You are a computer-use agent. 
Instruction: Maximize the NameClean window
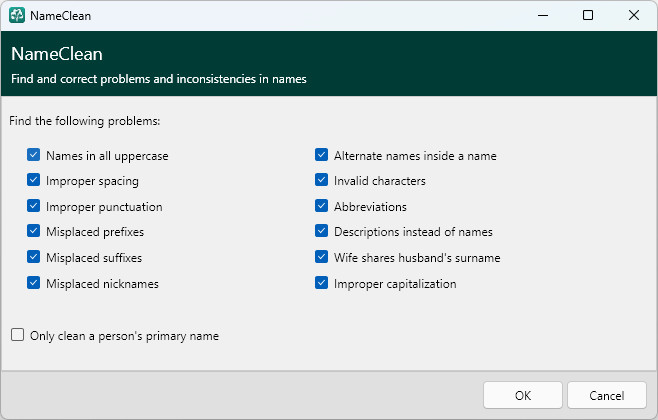[588, 16]
